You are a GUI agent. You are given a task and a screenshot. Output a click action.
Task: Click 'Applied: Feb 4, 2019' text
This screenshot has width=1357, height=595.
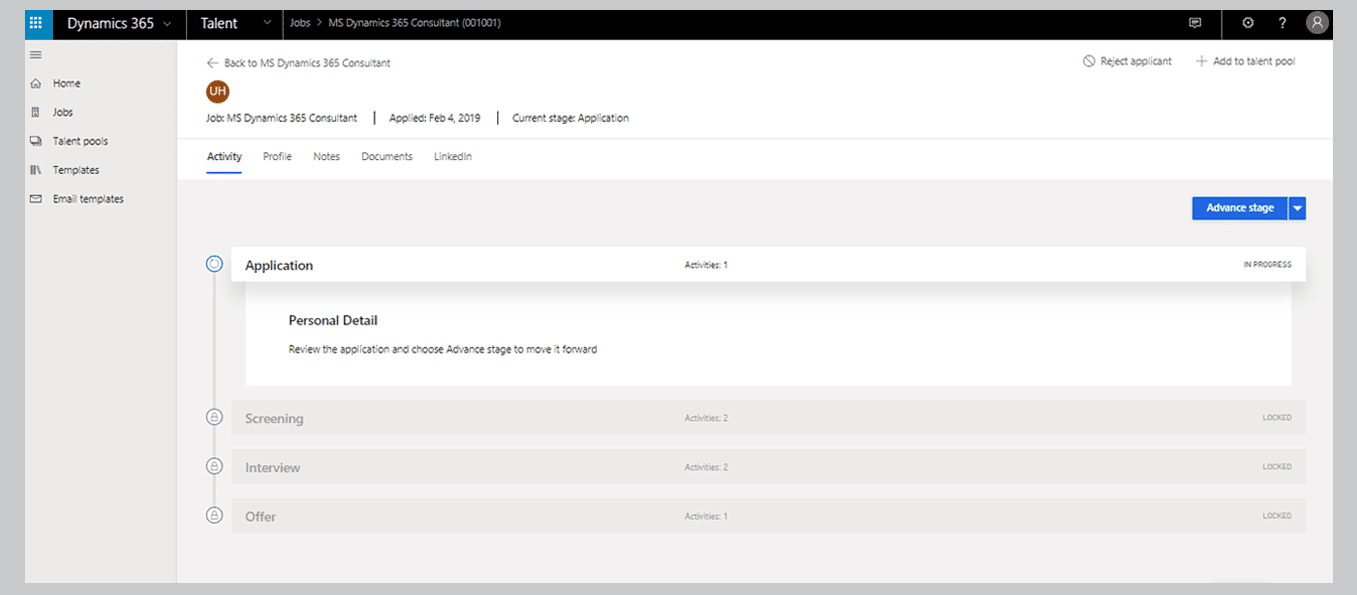(x=434, y=118)
